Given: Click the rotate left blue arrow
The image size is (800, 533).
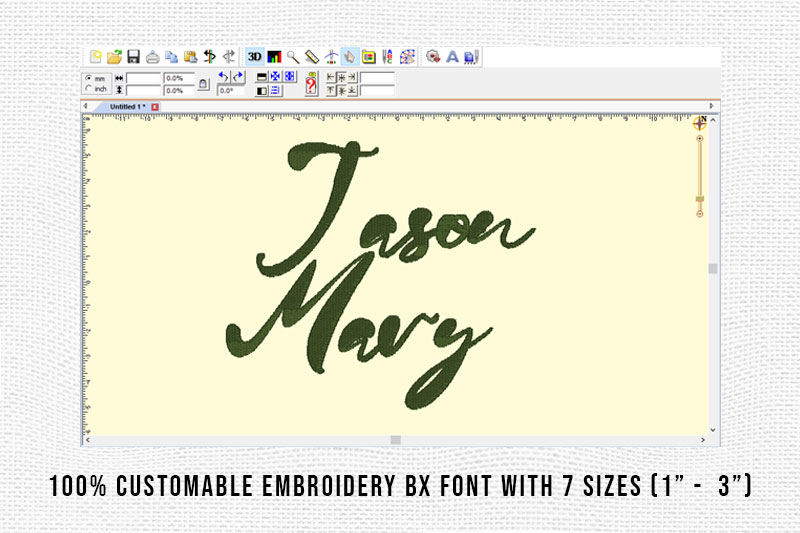Looking at the screenshot, I should pos(223,77).
